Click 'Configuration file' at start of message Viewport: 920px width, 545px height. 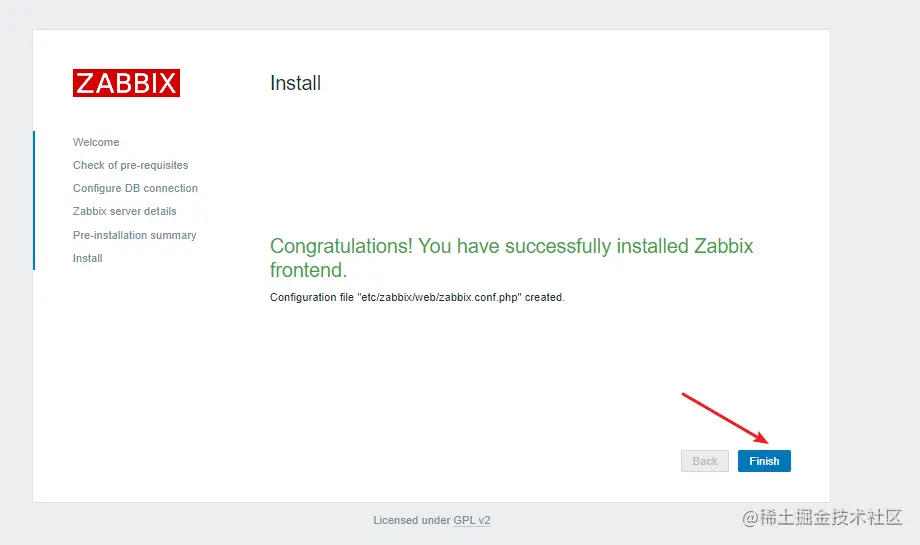311,297
